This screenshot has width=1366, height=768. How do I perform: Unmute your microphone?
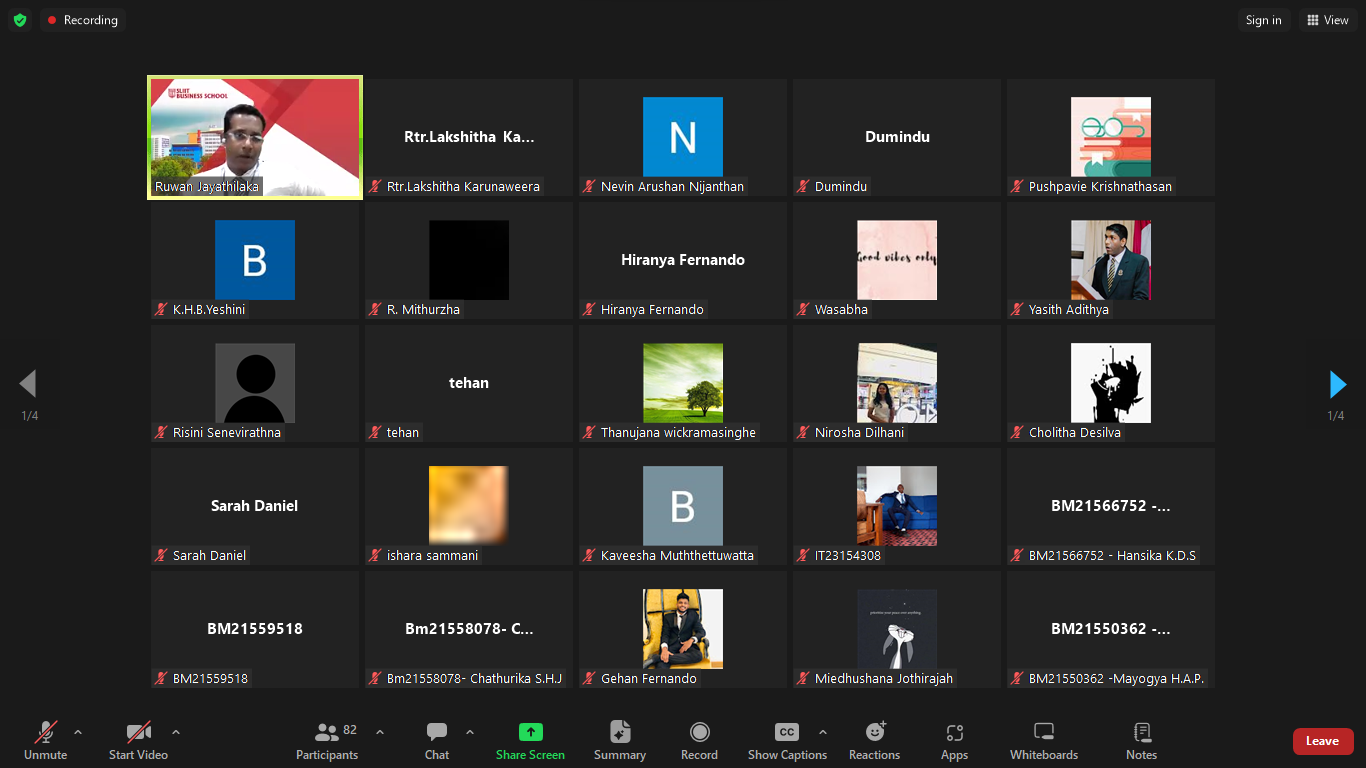tap(44, 740)
